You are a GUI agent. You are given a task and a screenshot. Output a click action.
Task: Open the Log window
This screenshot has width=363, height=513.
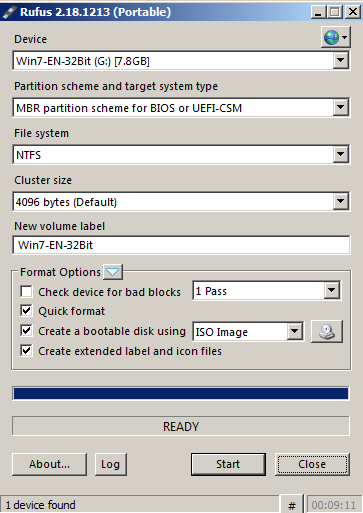click(x=111, y=464)
